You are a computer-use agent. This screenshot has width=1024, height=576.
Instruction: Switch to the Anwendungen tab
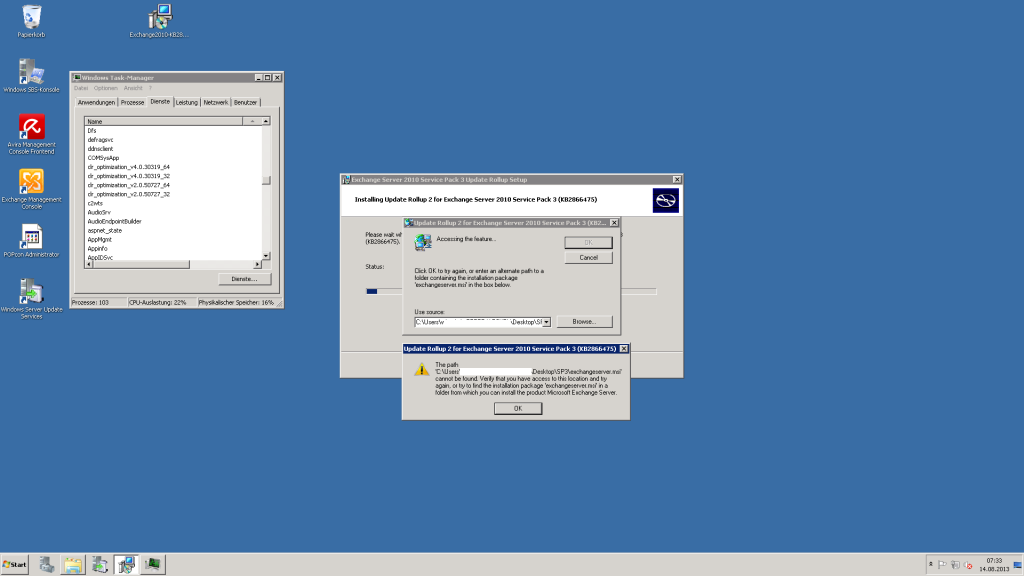point(96,103)
